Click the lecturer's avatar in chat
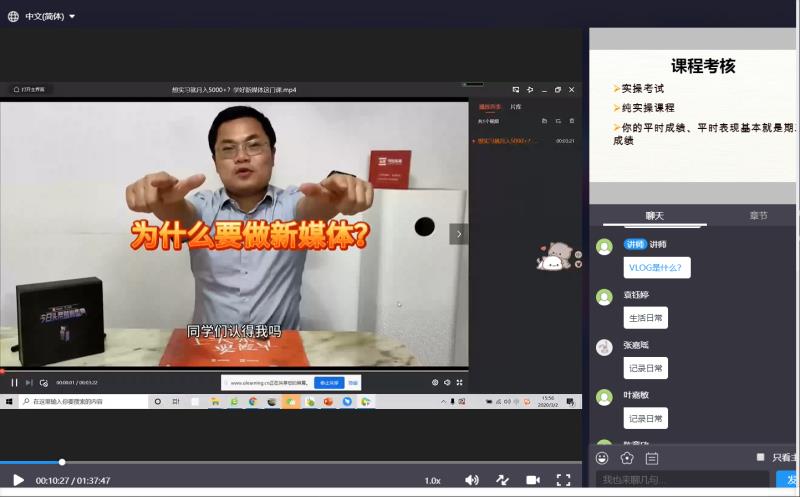The width and height of the screenshot is (800, 497). point(605,247)
